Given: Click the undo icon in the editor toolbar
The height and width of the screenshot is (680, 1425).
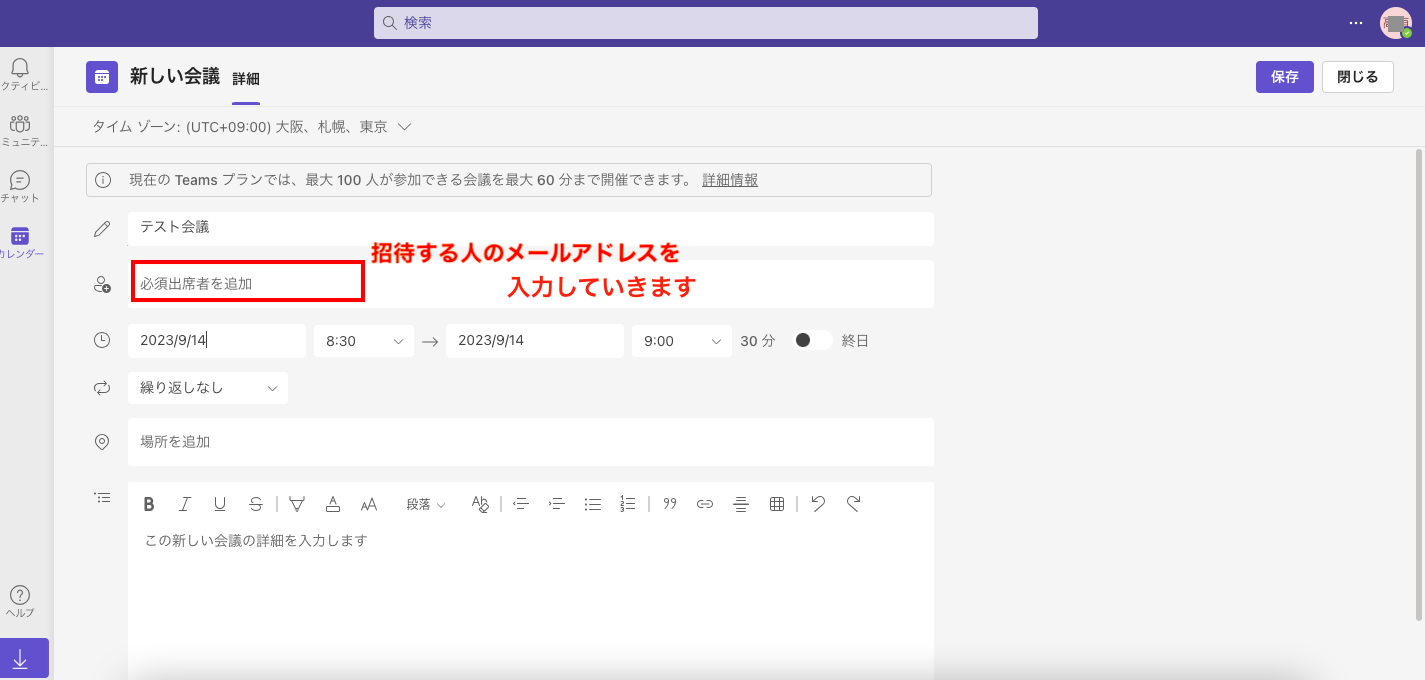Looking at the screenshot, I should click(x=817, y=503).
